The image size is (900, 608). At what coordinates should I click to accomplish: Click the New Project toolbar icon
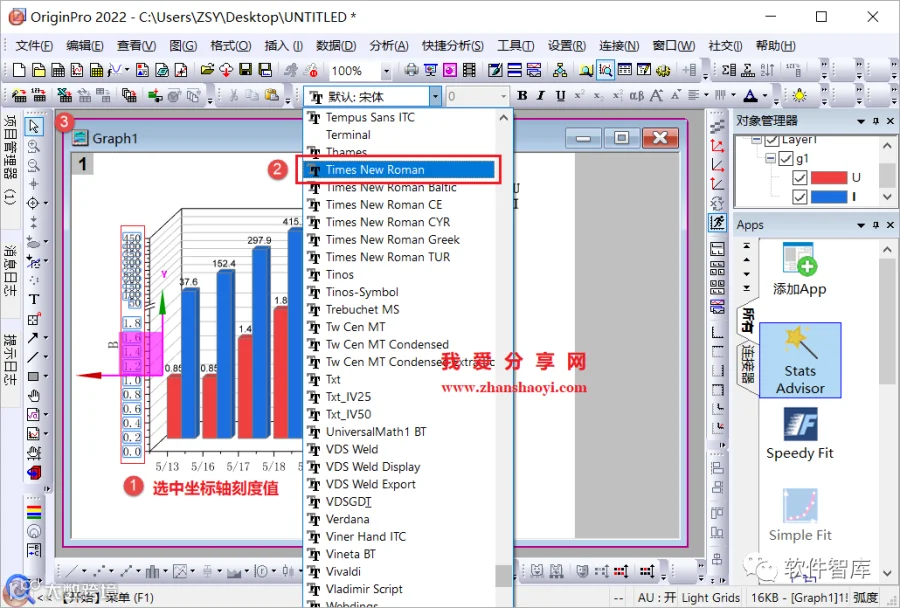click(19, 70)
